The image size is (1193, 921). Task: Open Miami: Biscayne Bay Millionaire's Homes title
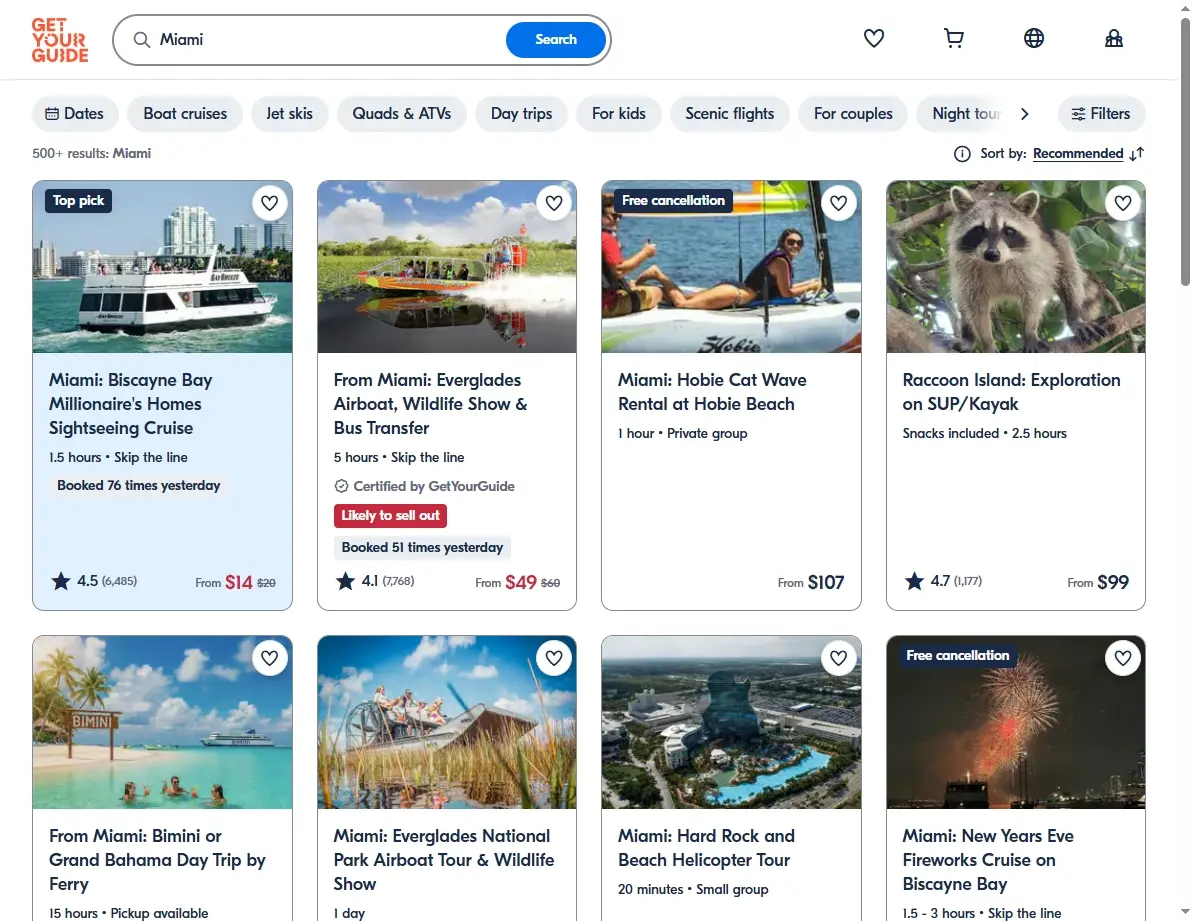coord(131,404)
